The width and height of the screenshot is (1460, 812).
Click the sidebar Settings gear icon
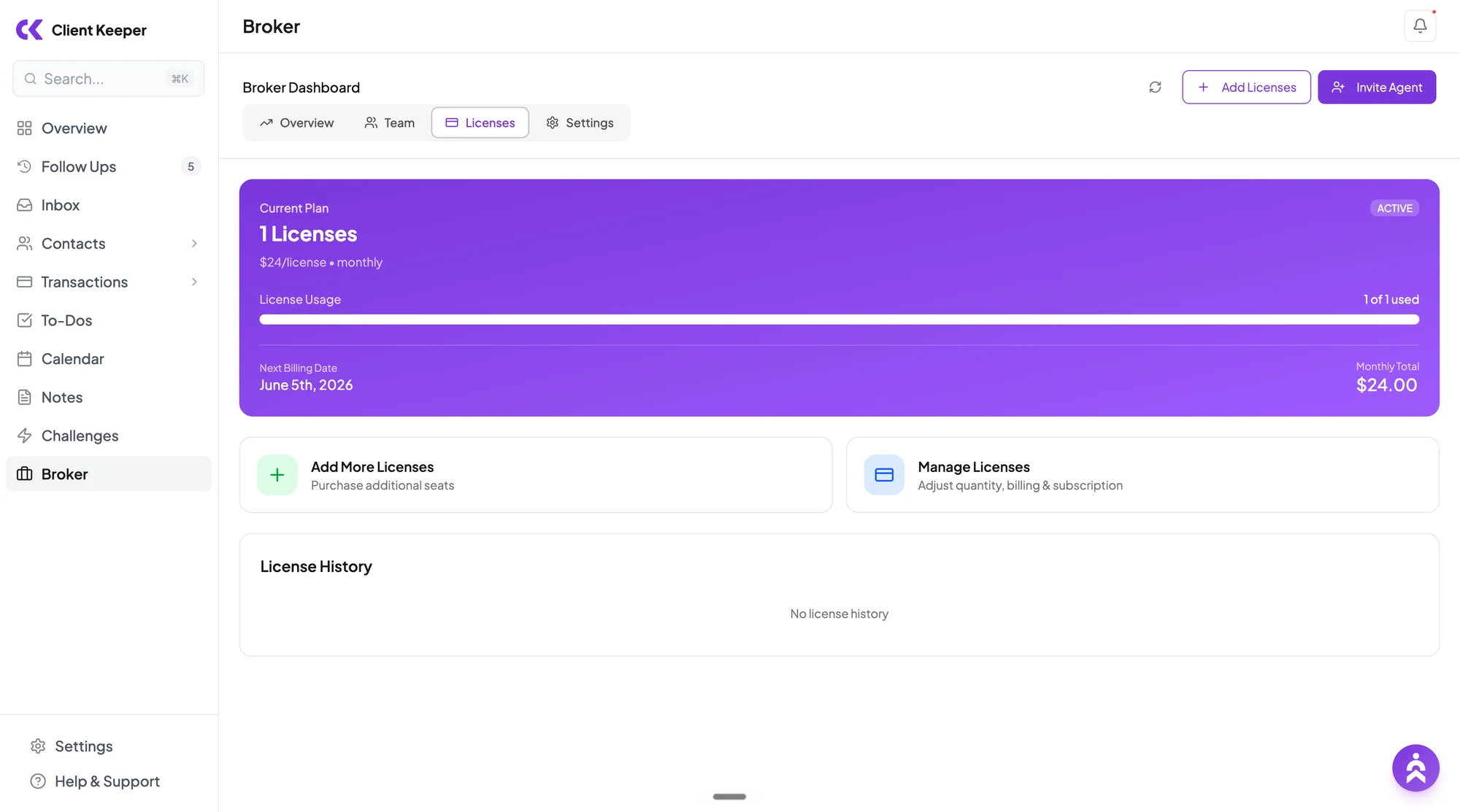(38, 746)
